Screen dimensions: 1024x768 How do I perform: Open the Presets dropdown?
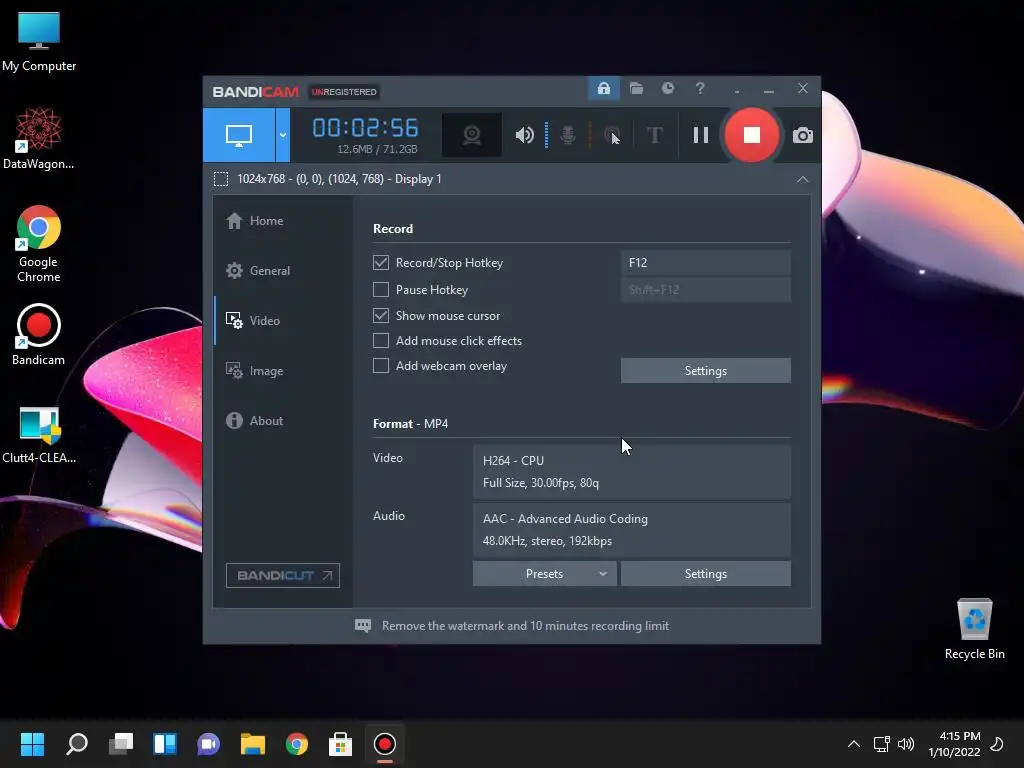coord(545,573)
